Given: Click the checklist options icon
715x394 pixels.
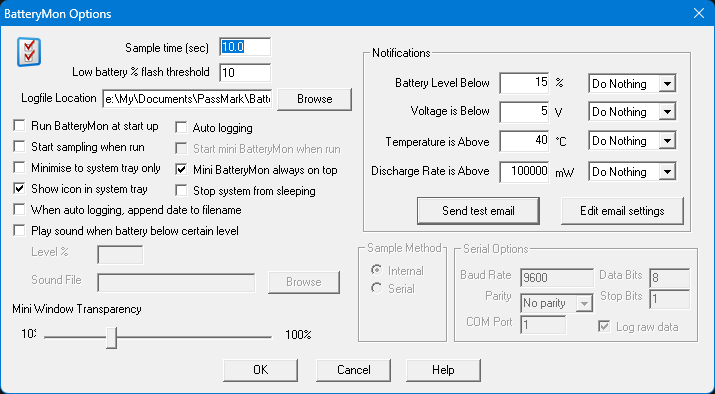Looking at the screenshot, I should [x=29, y=52].
